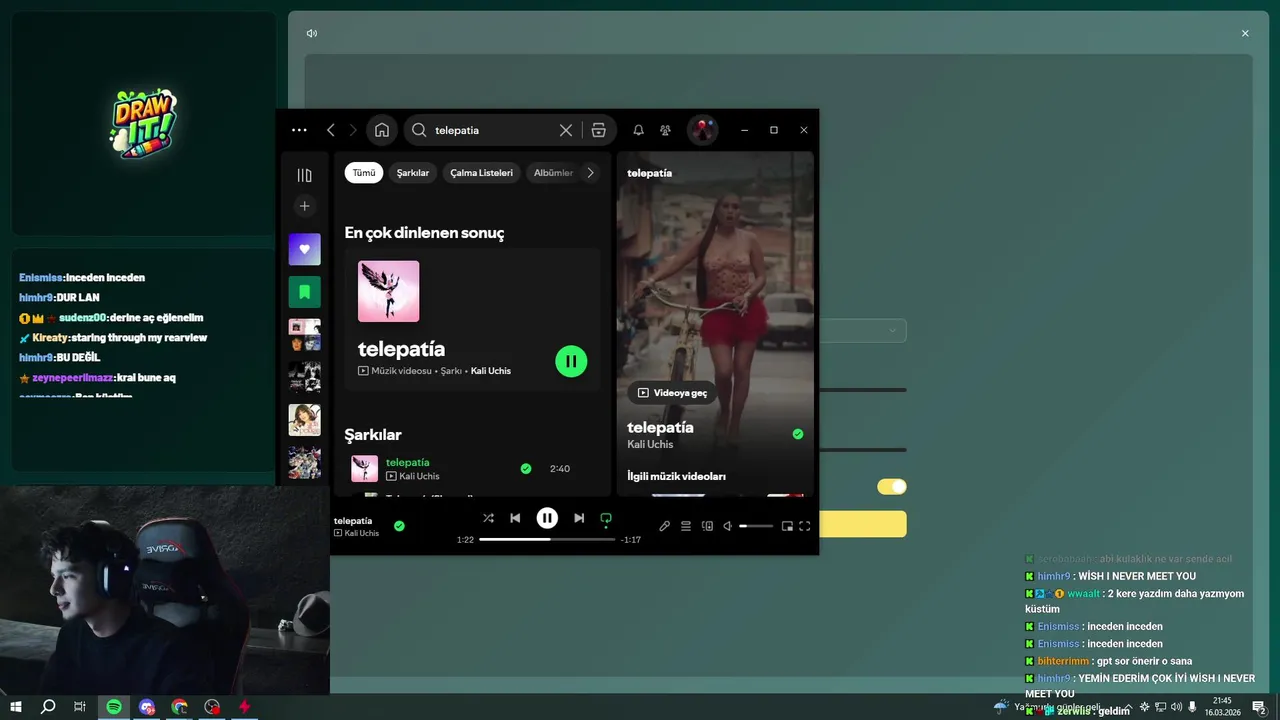Image resolution: width=1280 pixels, height=720 pixels.
Task: Pause playback in the bottom player
Action: (547, 518)
